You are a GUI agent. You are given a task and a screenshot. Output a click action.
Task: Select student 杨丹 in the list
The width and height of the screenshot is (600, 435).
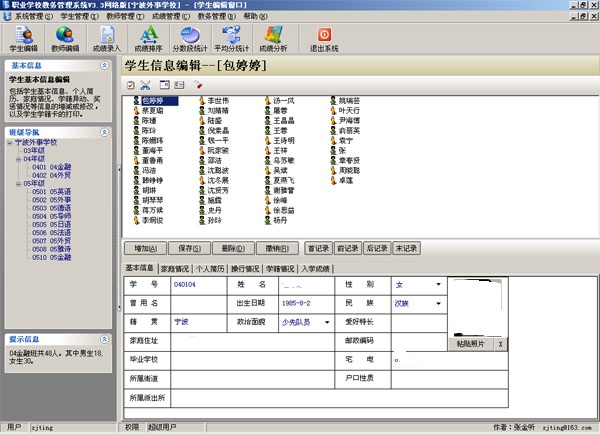coord(276,220)
